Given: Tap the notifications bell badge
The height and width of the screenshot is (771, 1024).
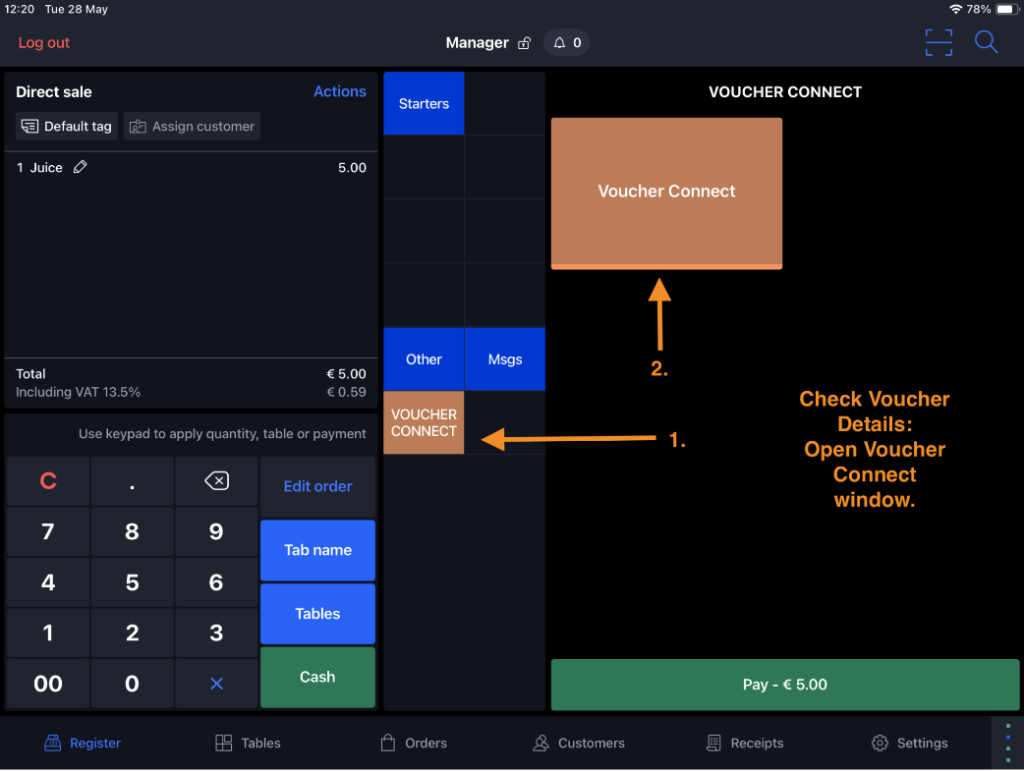Looking at the screenshot, I should click(x=567, y=43).
